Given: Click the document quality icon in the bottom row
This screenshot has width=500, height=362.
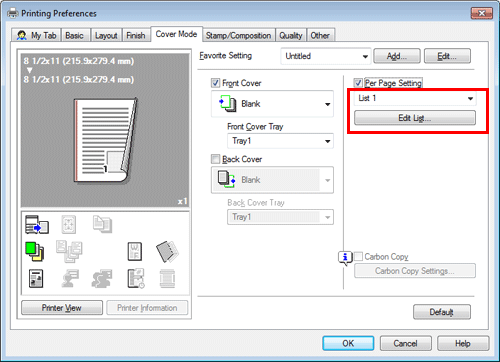Looking at the screenshot, I should pyautogui.click(x=36, y=279).
